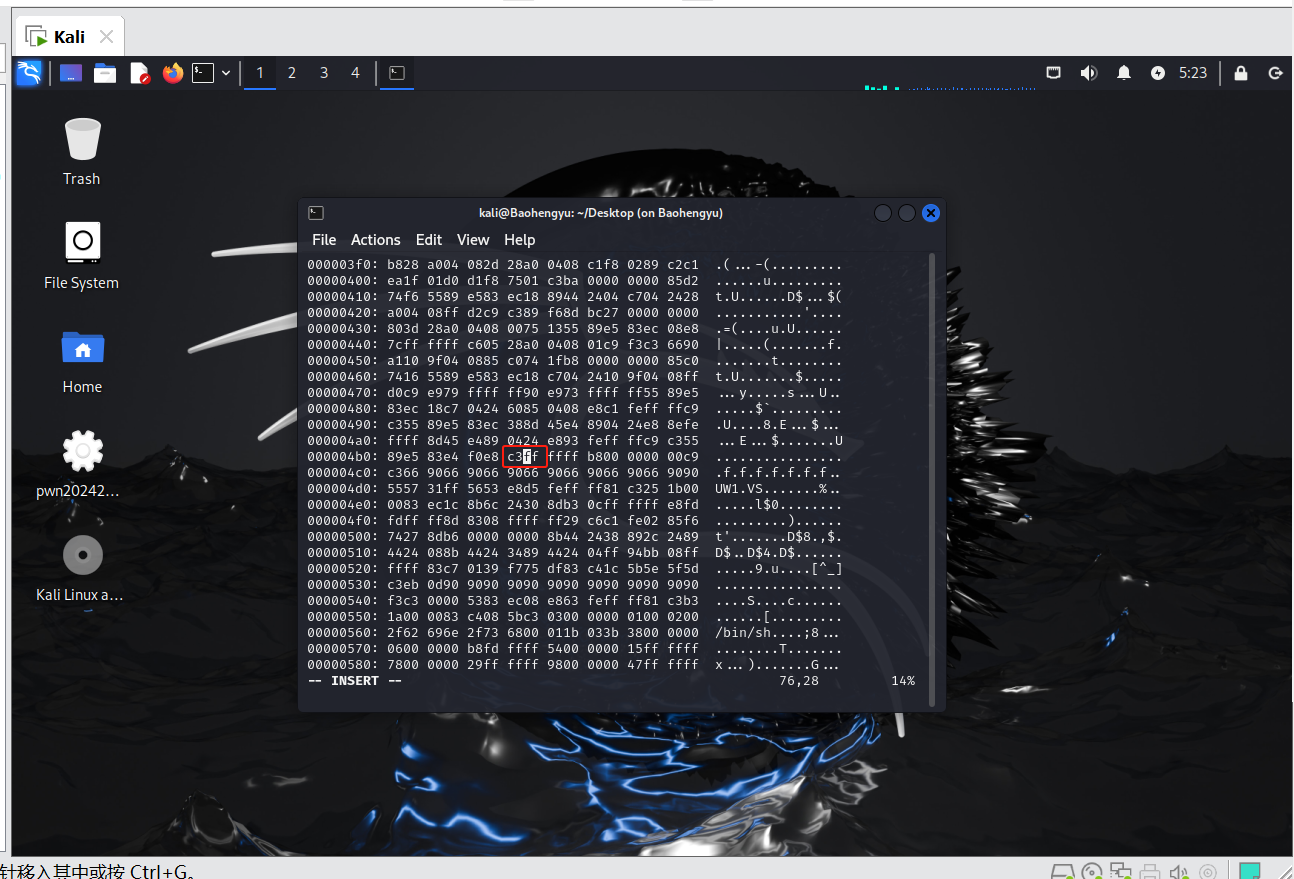Click the -- INSERT -- mode indicator
The width and height of the screenshot is (1294, 879).
tap(355, 681)
